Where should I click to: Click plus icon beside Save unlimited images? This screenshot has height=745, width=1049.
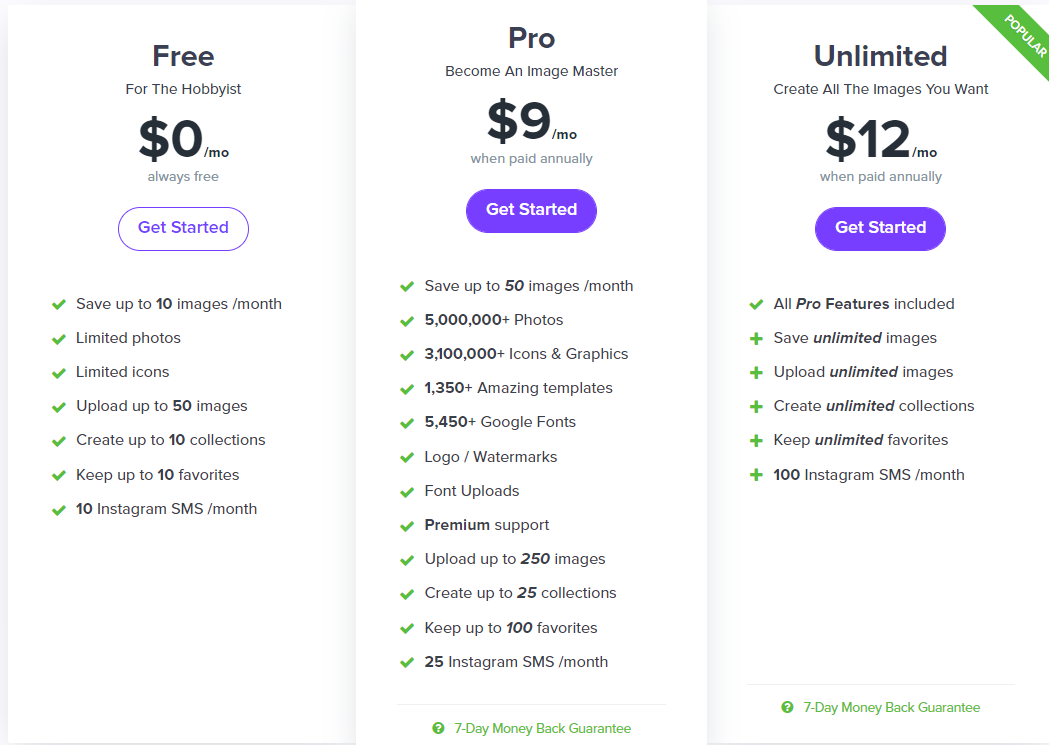click(756, 339)
